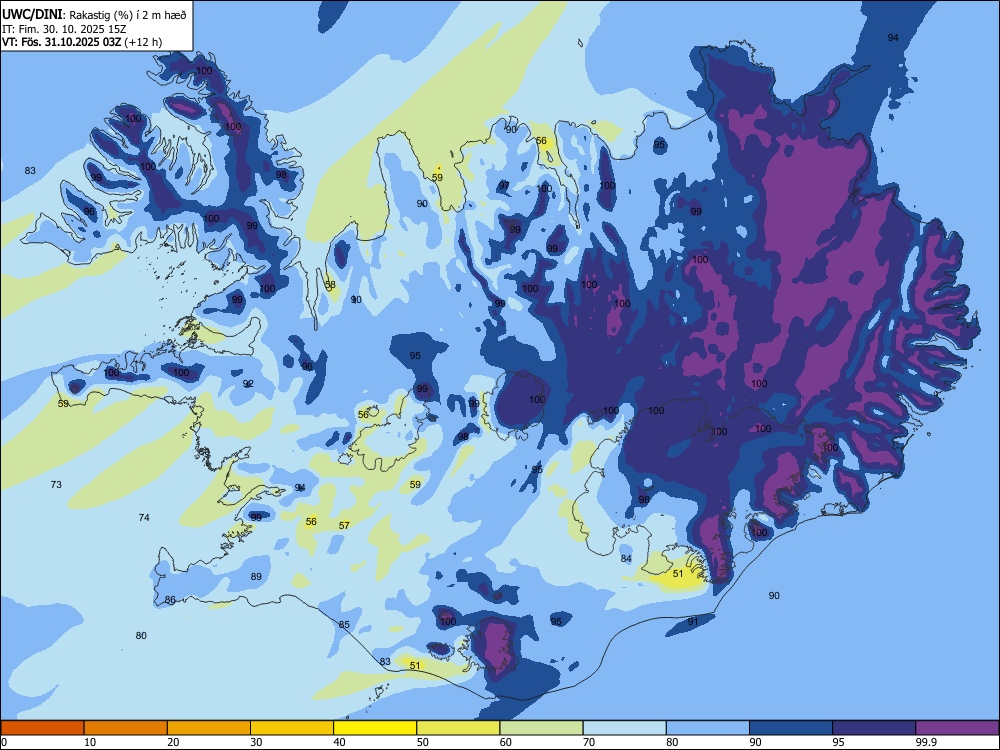Click the '58' humidity value on the map

pos(330,284)
